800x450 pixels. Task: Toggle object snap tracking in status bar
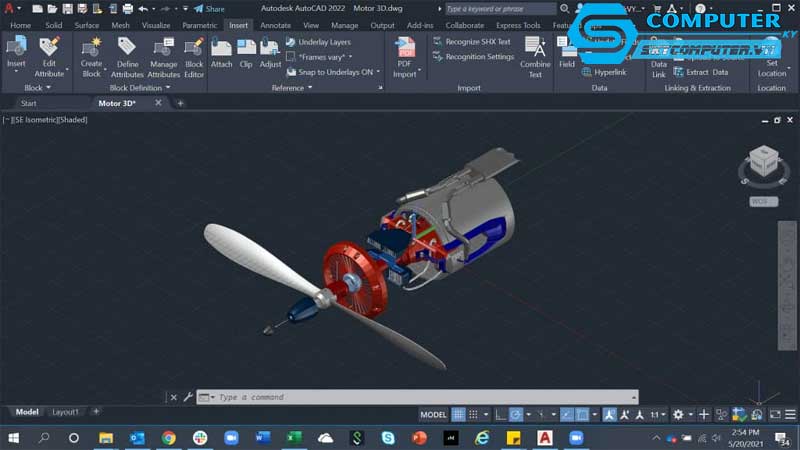(567, 415)
